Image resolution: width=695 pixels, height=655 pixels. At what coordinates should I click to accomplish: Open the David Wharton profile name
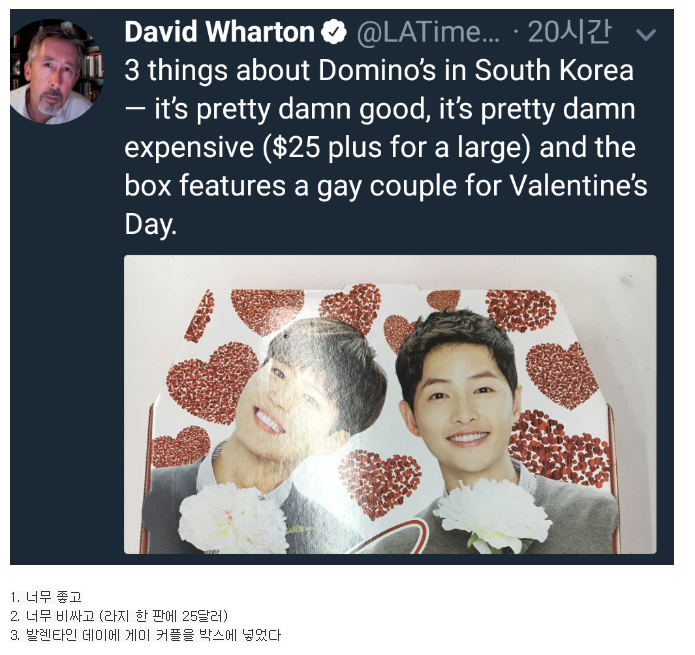pyautogui.click(x=220, y=32)
